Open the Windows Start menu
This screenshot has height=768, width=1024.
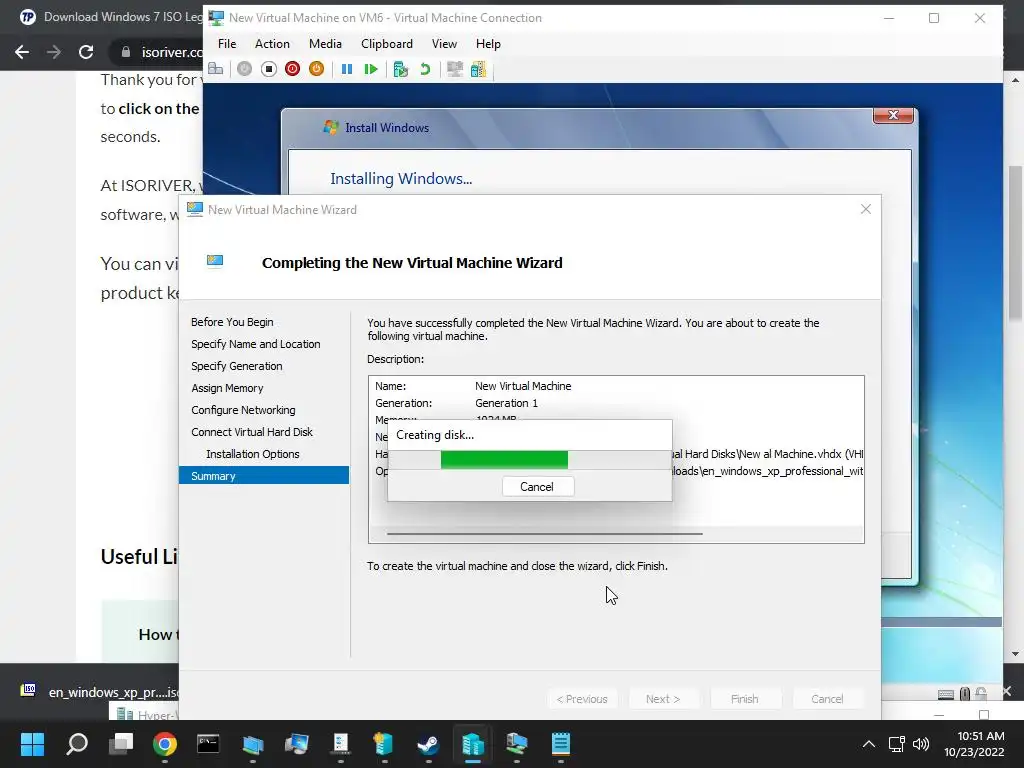pos(32,744)
